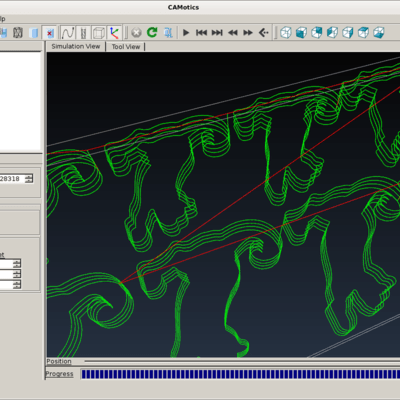Select the second view cube icon
The width and height of the screenshot is (400, 400).
tap(301, 33)
